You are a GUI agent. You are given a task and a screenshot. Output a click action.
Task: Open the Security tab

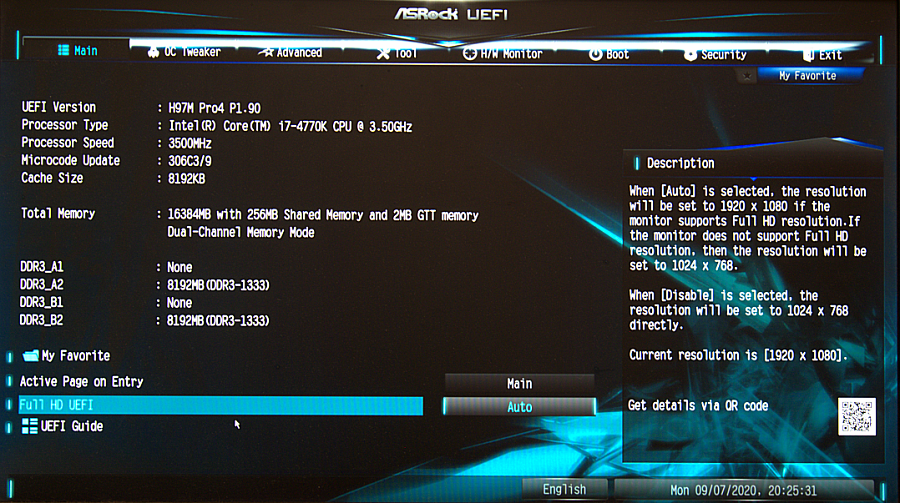click(x=715, y=55)
